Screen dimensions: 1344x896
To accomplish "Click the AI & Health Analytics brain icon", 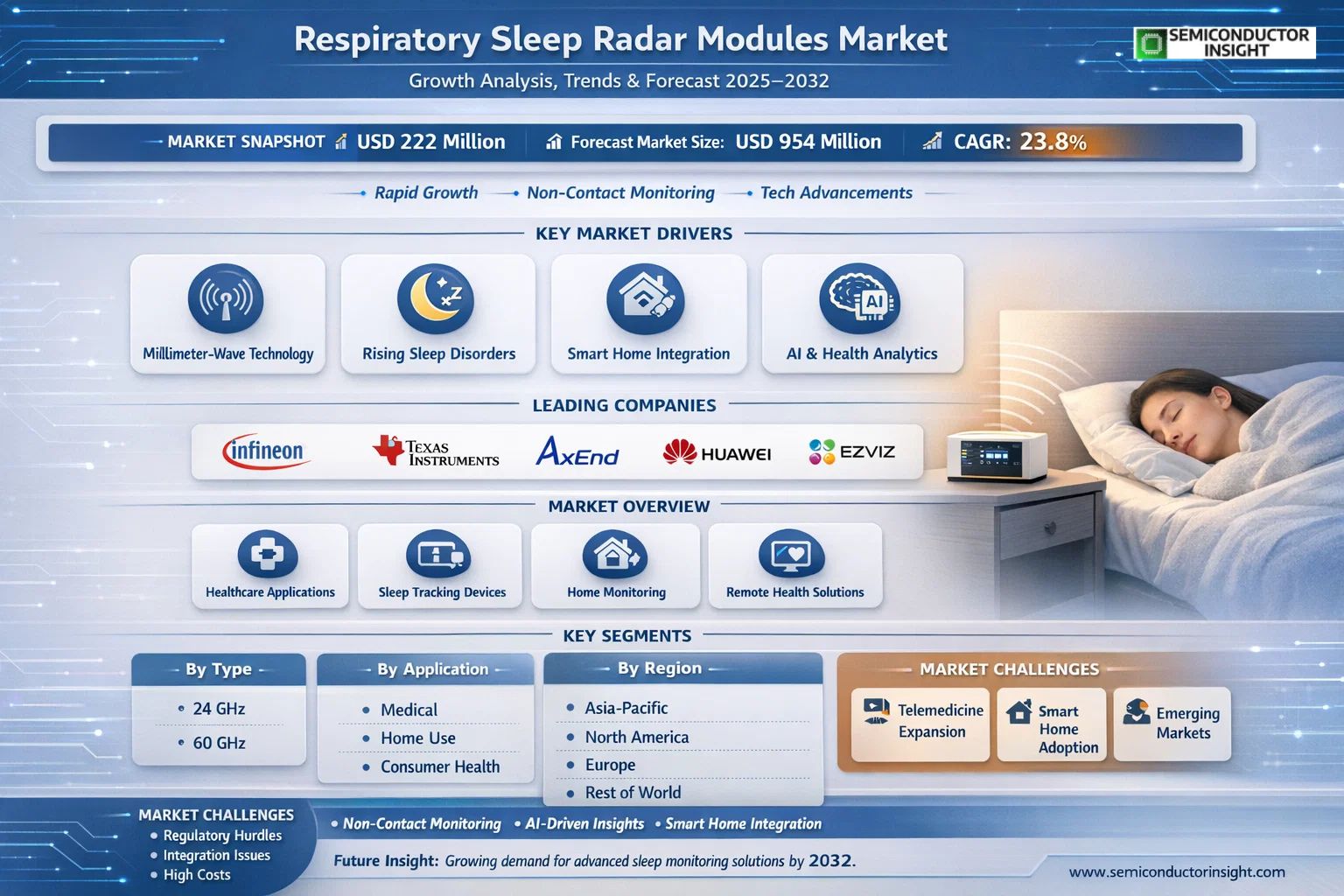I will (859, 298).
